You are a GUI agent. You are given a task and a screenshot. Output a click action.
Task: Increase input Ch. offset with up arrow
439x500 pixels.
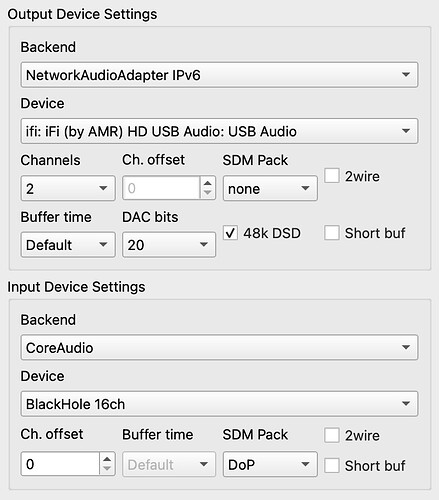pos(107,459)
